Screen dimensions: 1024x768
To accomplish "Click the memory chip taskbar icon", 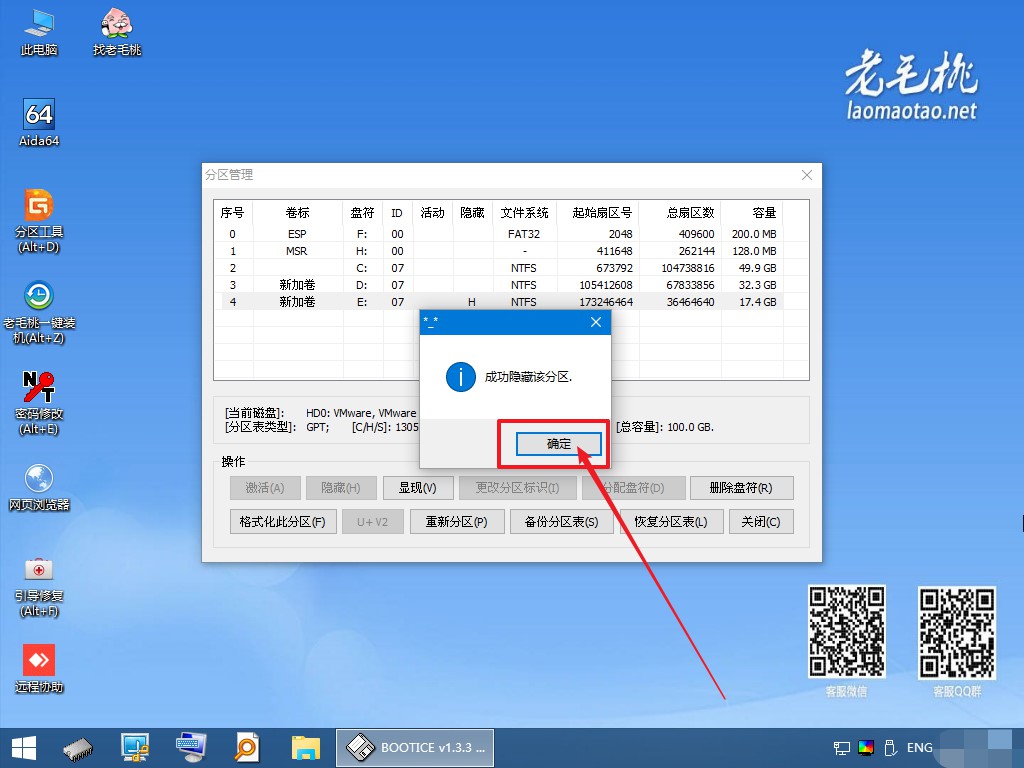I will click(x=78, y=748).
